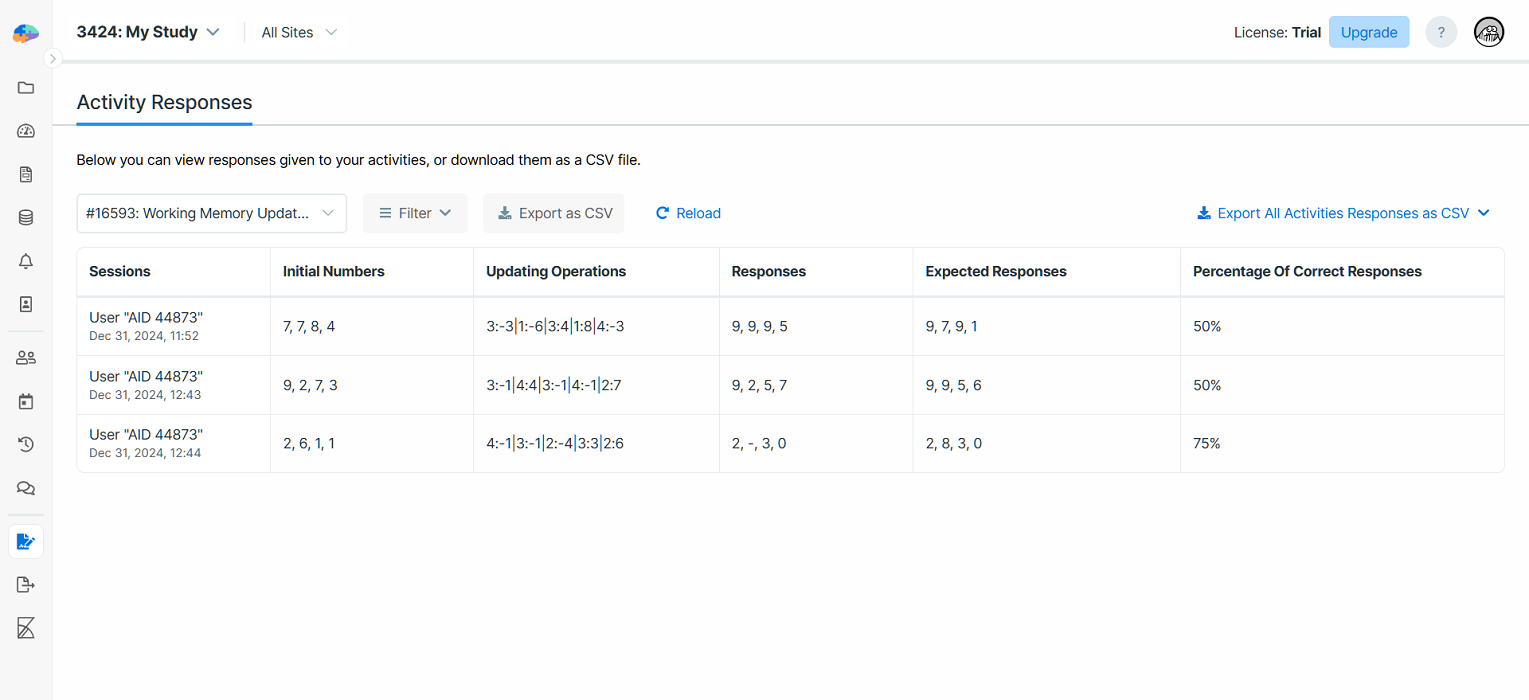Viewport: 1529px width, 700px height.
Task: Open the calendar icon in the sidebar
Action: pyautogui.click(x=26, y=401)
